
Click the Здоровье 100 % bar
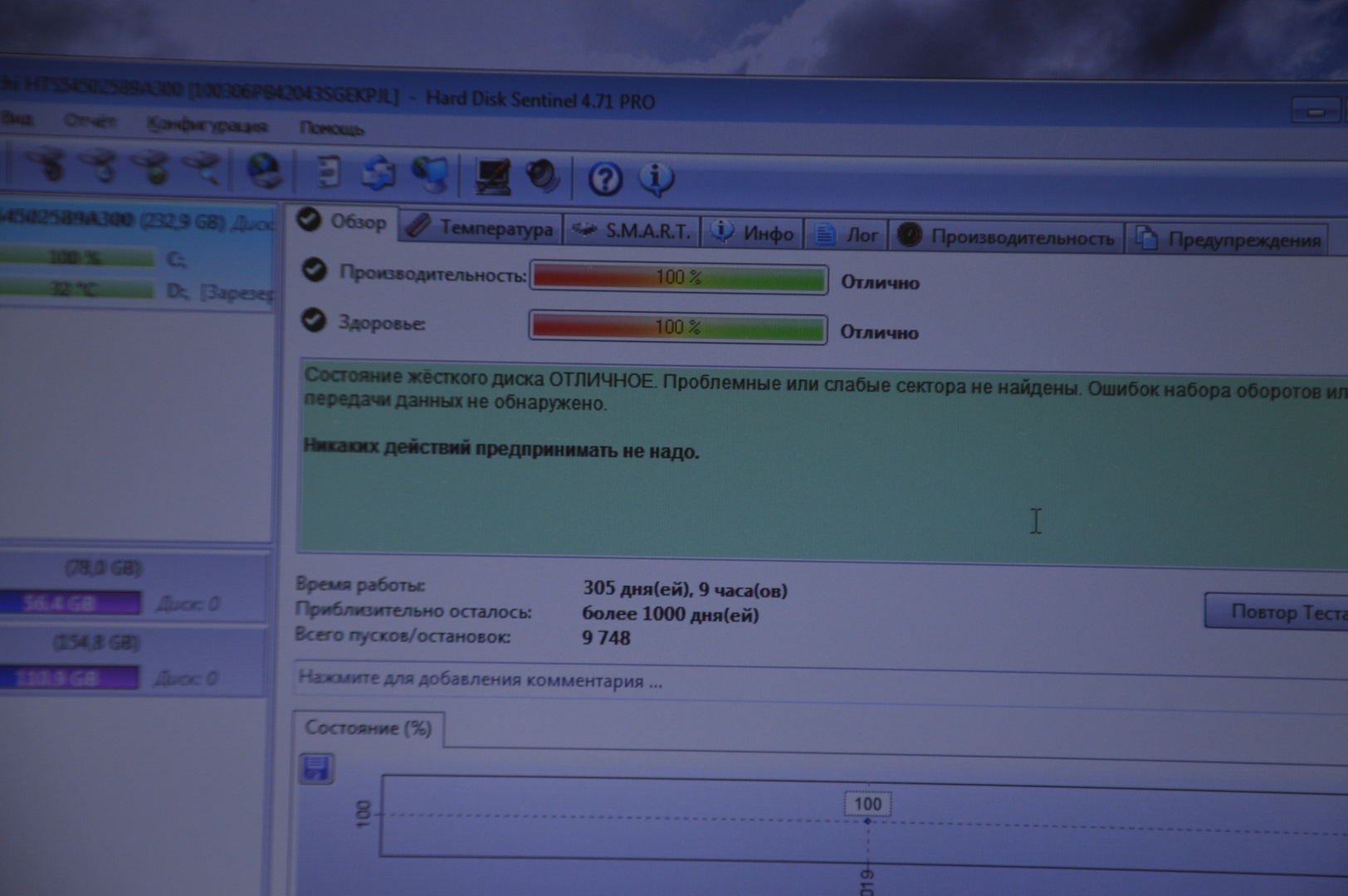[x=677, y=327]
